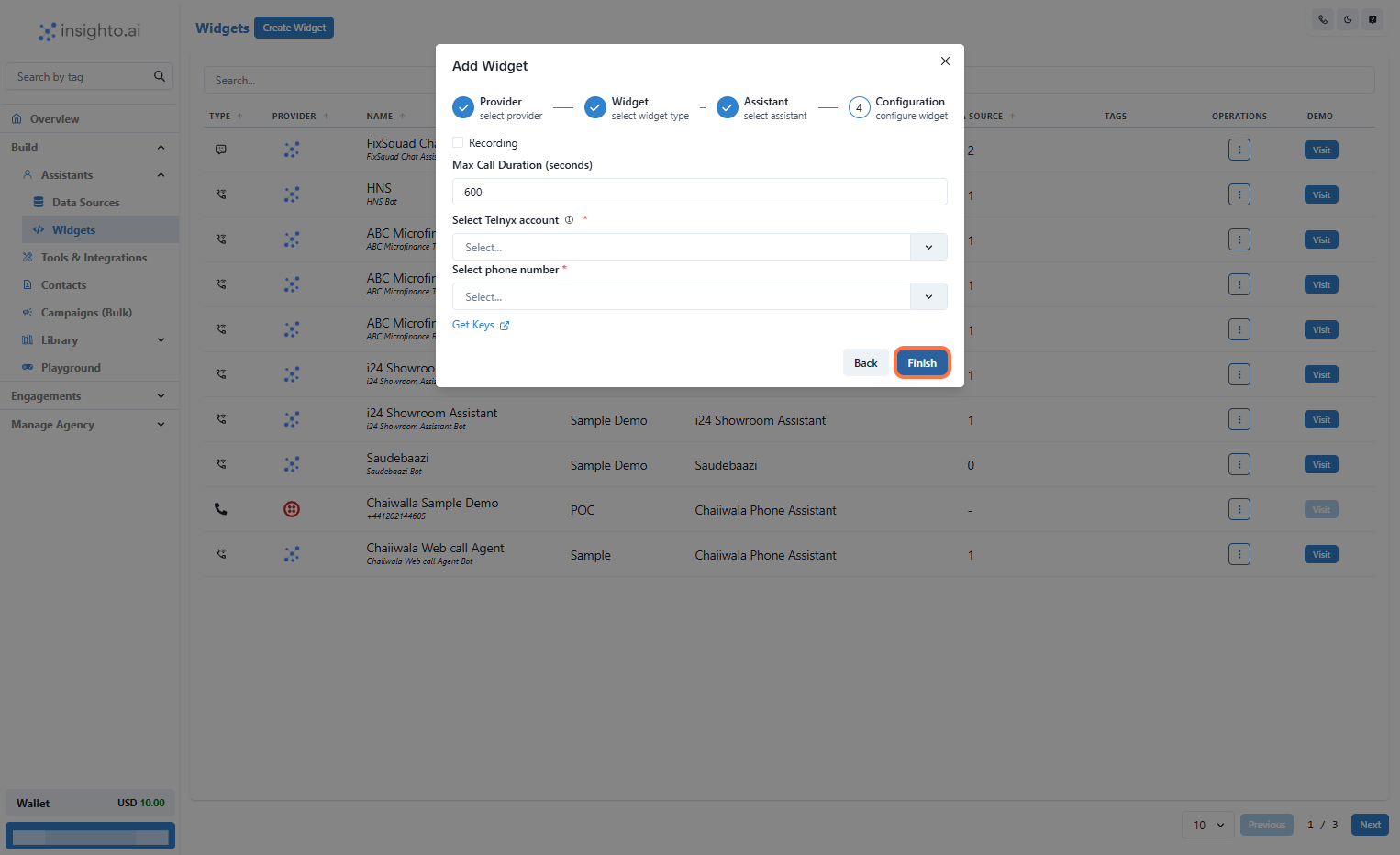The height and width of the screenshot is (855, 1400).
Task: Open Campaigns (Bulk) in the sidebar
Action: (x=86, y=313)
